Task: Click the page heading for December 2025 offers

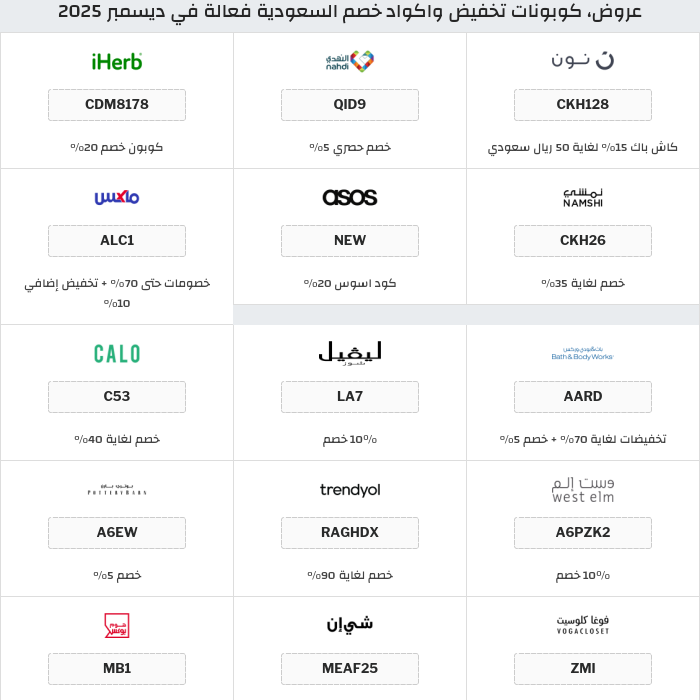Action: pos(350,12)
